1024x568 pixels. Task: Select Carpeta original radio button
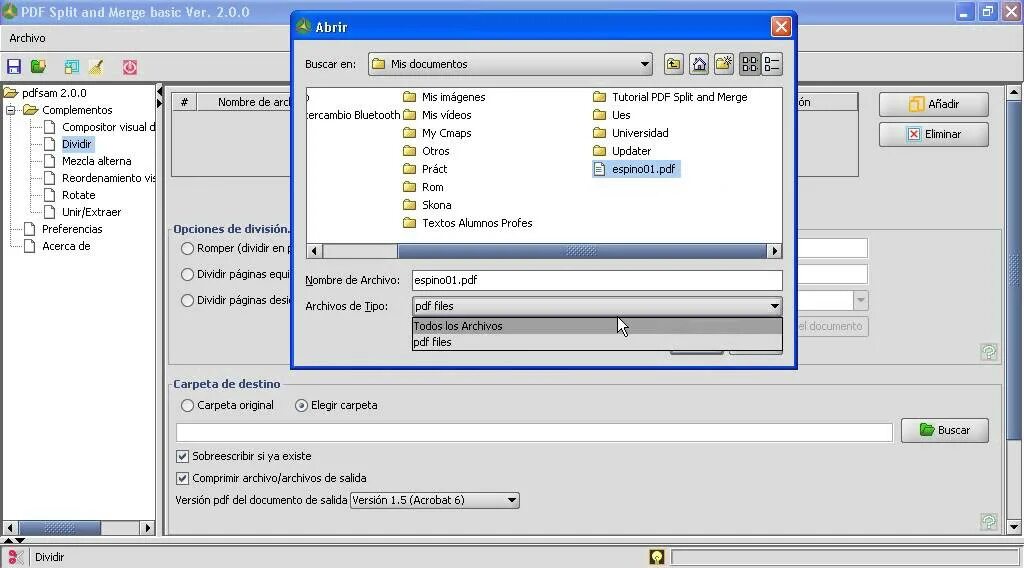click(187, 405)
